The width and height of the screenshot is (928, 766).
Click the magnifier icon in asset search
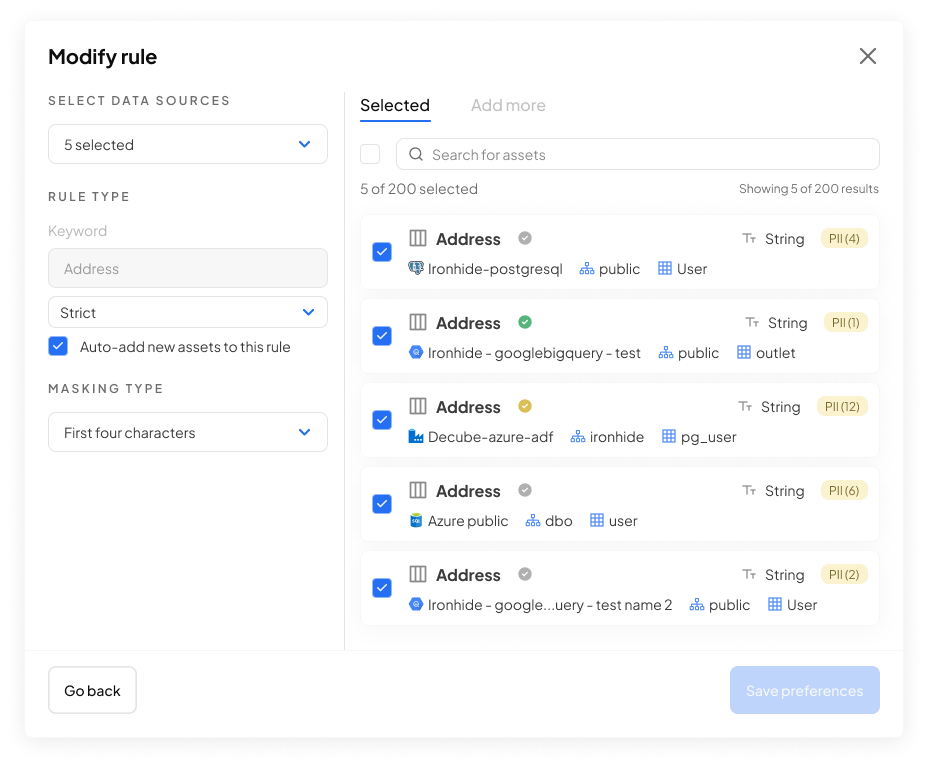click(x=416, y=155)
